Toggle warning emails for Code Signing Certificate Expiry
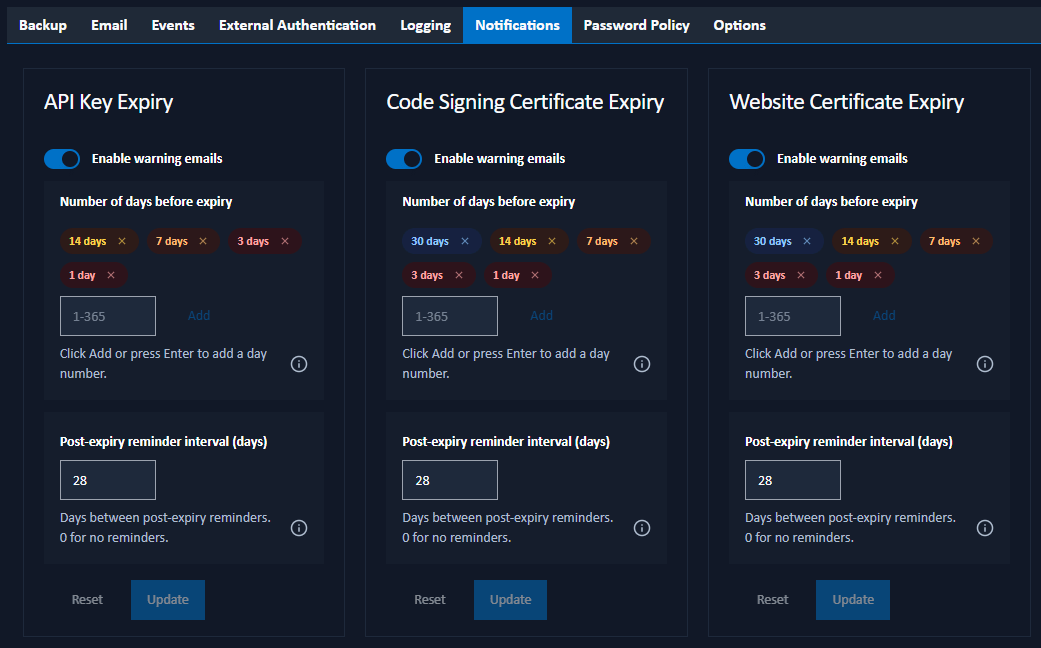The width and height of the screenshot is (1041, 648). click(404, 159)
